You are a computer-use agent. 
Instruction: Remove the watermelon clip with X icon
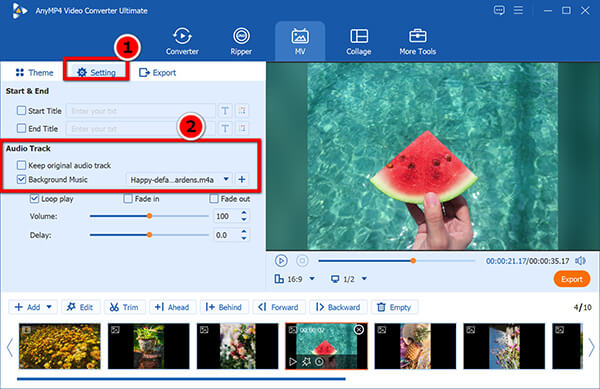coord(359,329)
